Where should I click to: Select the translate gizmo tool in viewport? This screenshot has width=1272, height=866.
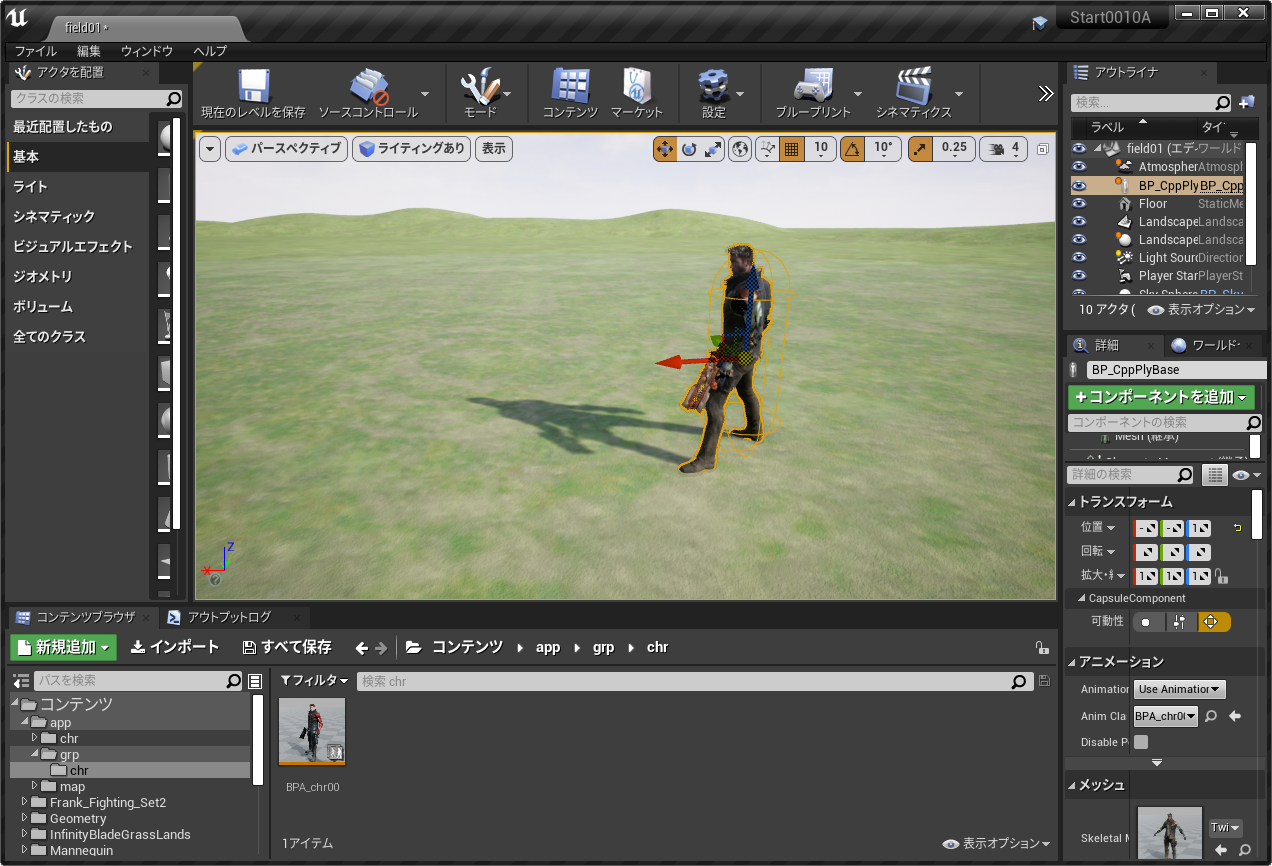pyautogui.click(x=665, y=149)
